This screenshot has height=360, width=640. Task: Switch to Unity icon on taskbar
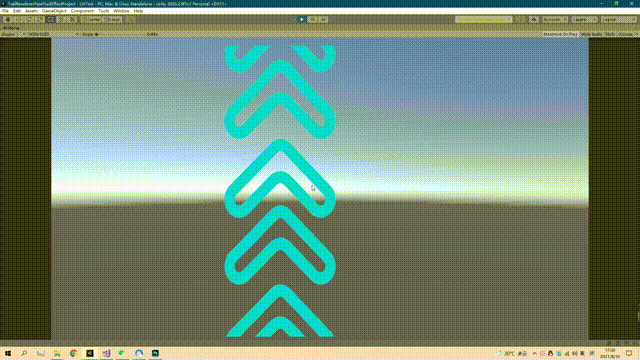[90, 353]
